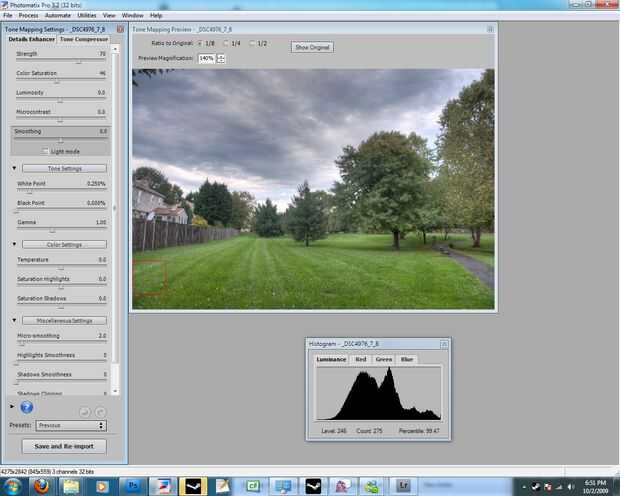This screenshot has height=496, width=620.
Task: Click the Strength slider handle
Action: click(x=79, y=62)
